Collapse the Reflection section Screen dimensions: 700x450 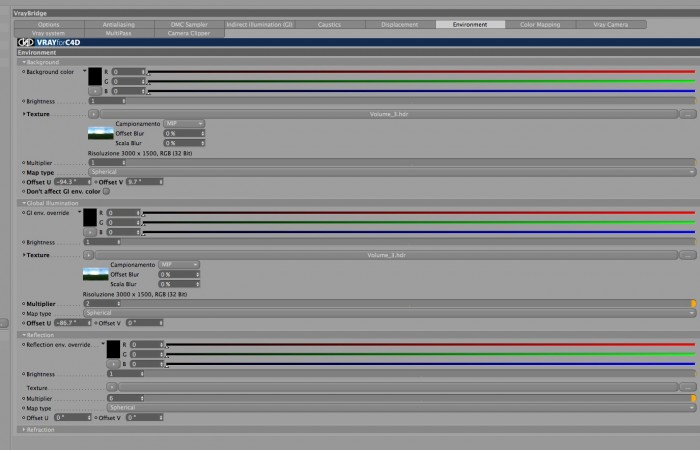24,335
